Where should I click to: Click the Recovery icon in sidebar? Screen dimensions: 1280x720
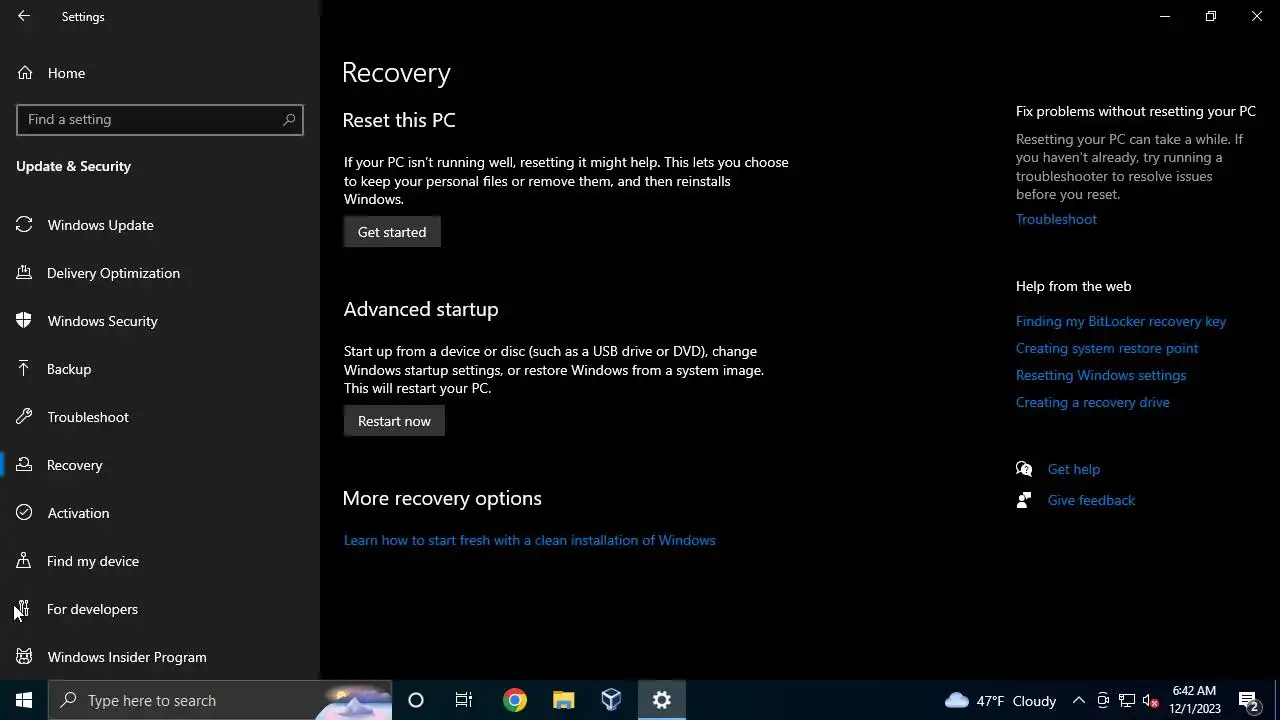(x=24, y=465)
